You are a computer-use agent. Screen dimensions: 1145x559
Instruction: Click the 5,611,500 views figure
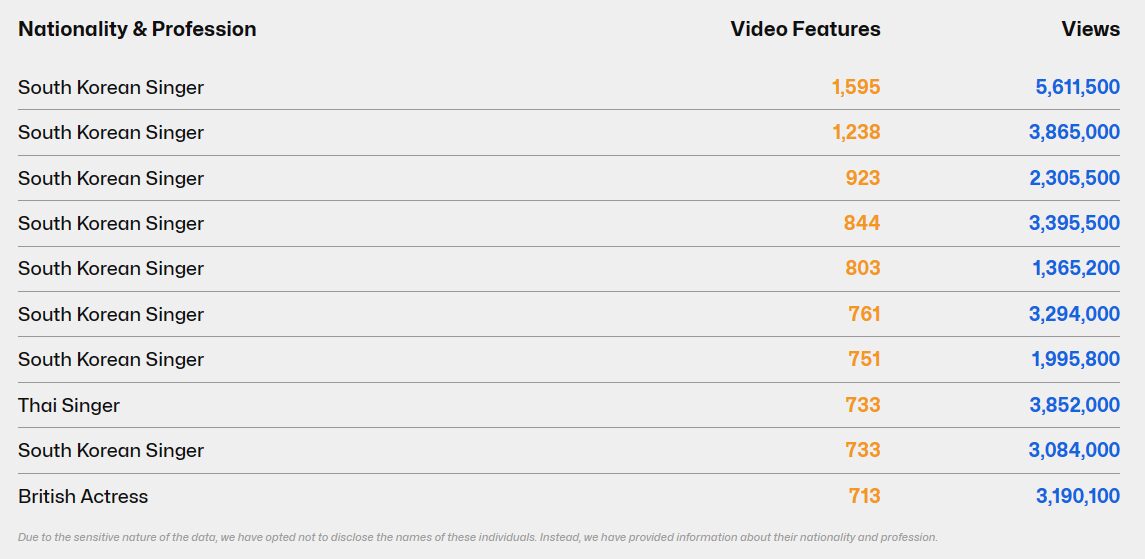[1077, 87]
